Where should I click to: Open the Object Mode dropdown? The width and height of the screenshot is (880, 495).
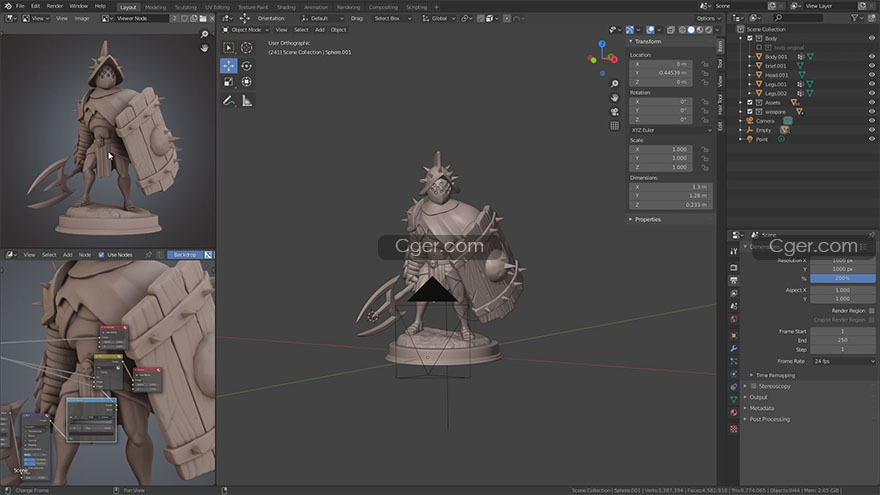(246, 30)
